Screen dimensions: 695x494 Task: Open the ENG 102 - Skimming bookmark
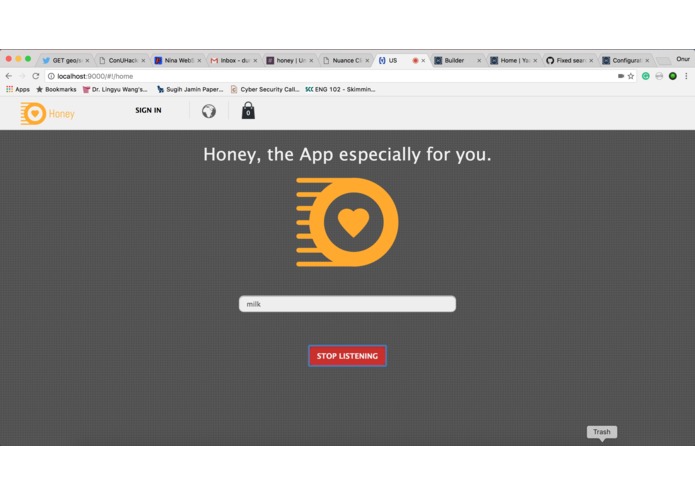(x=340, y=89)
